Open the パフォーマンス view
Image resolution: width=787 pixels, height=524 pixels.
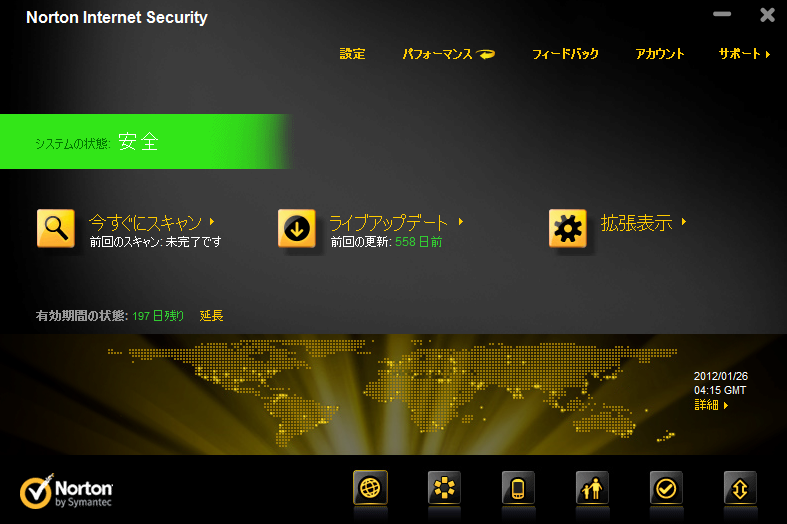tap(449, 54)
